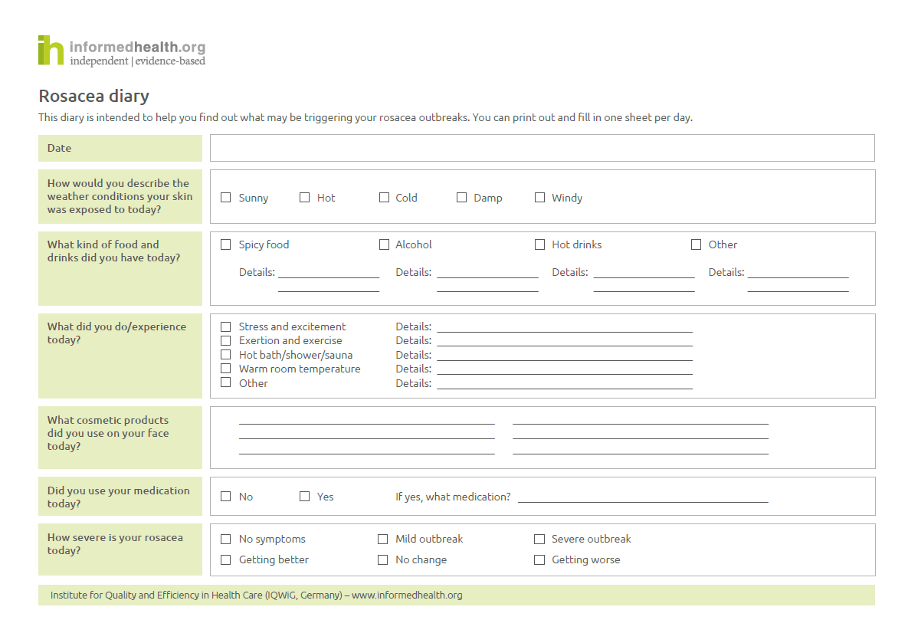
Task: Tick Warm room temperature checkbox
Action: (226, 368)
